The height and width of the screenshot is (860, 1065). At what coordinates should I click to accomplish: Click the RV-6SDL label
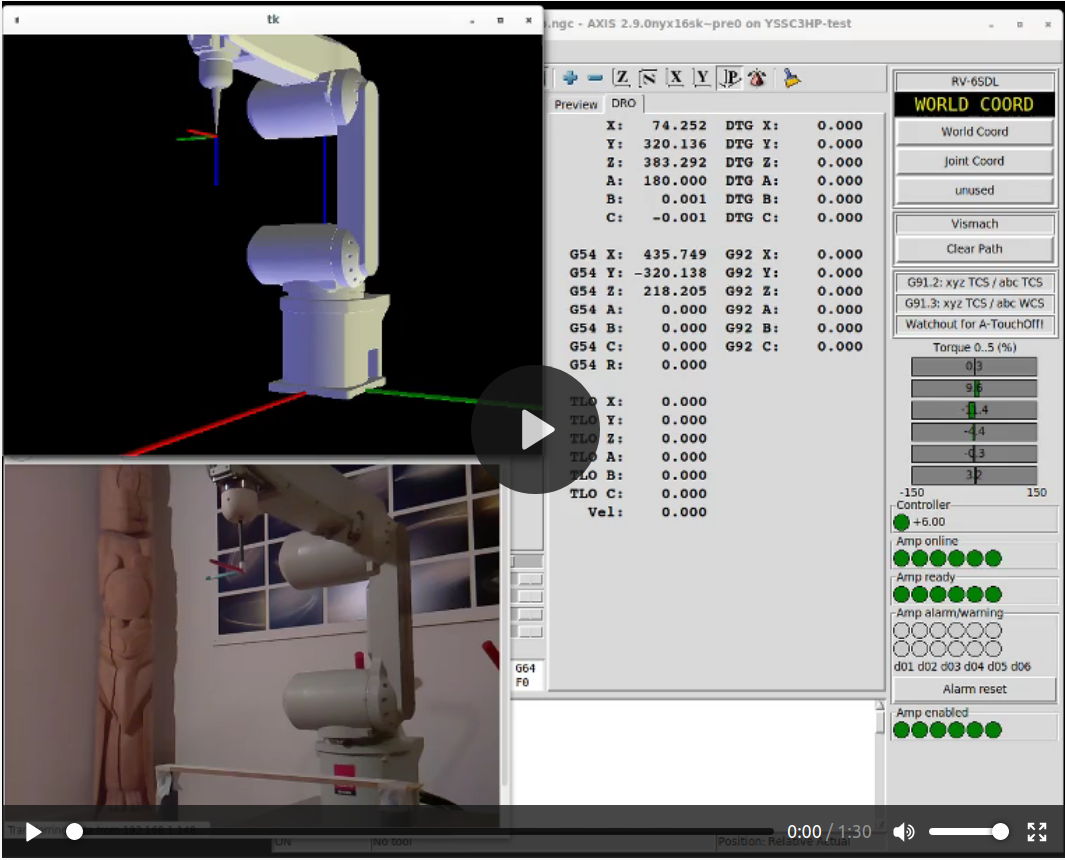(x=974, y=82)
